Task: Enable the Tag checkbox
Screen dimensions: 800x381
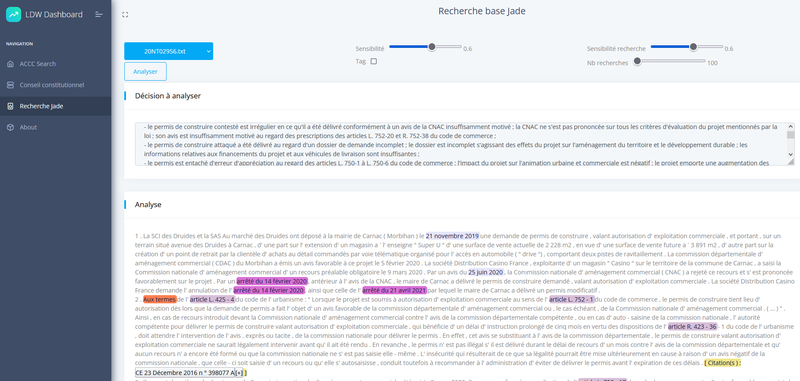Action: click(x=373, y=61)
